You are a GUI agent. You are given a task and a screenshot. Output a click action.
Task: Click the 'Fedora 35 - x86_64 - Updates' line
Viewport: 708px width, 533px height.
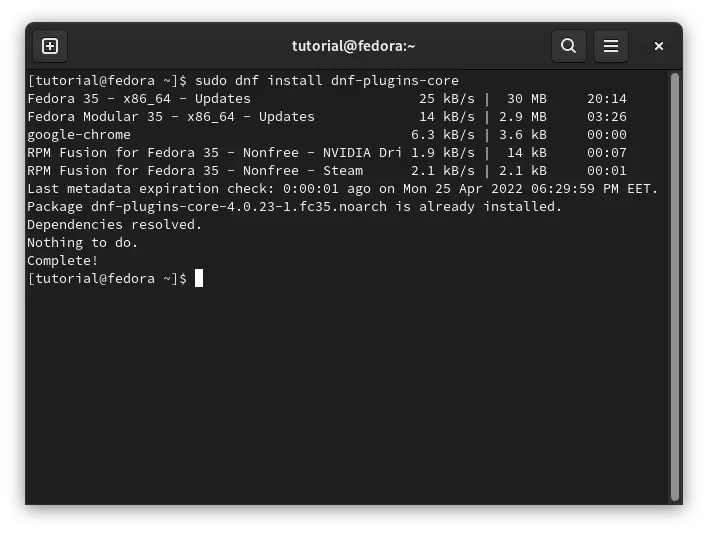(327, 99)
